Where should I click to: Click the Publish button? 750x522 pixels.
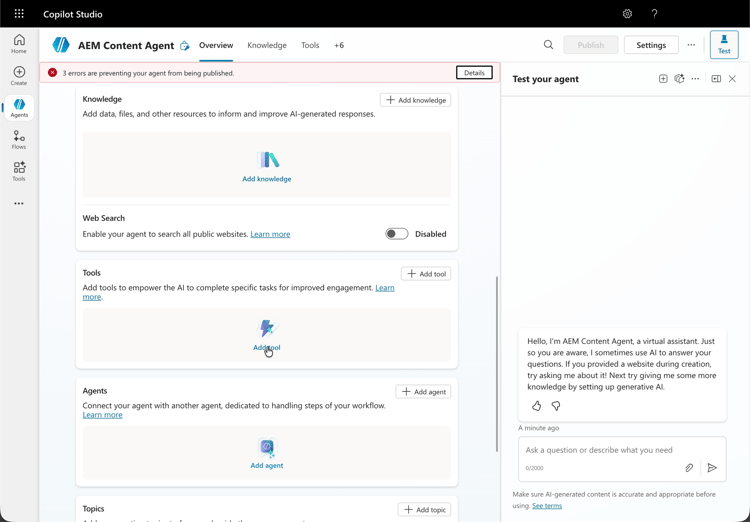pyautogui.click(x=591, y=45)
